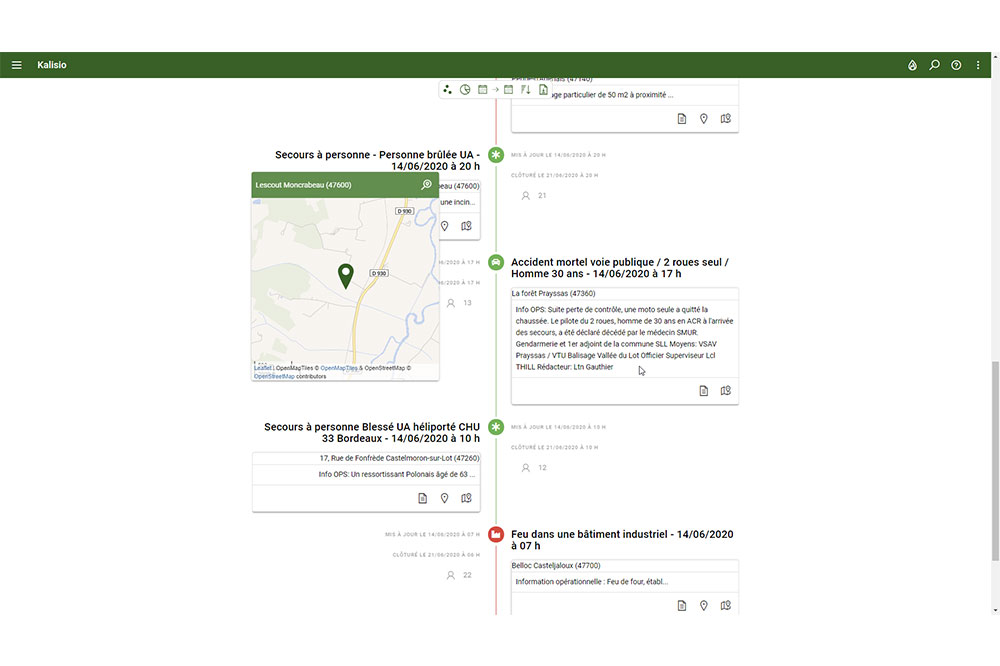Pick the end date calendar icon
The width and height of the screenshot is (1000, 666).
[508, 90]
